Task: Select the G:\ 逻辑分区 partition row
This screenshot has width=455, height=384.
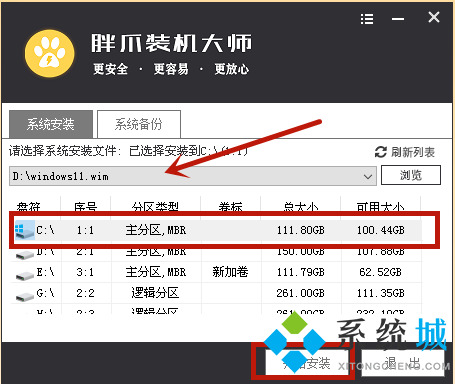Action: [x=216, y=293]
